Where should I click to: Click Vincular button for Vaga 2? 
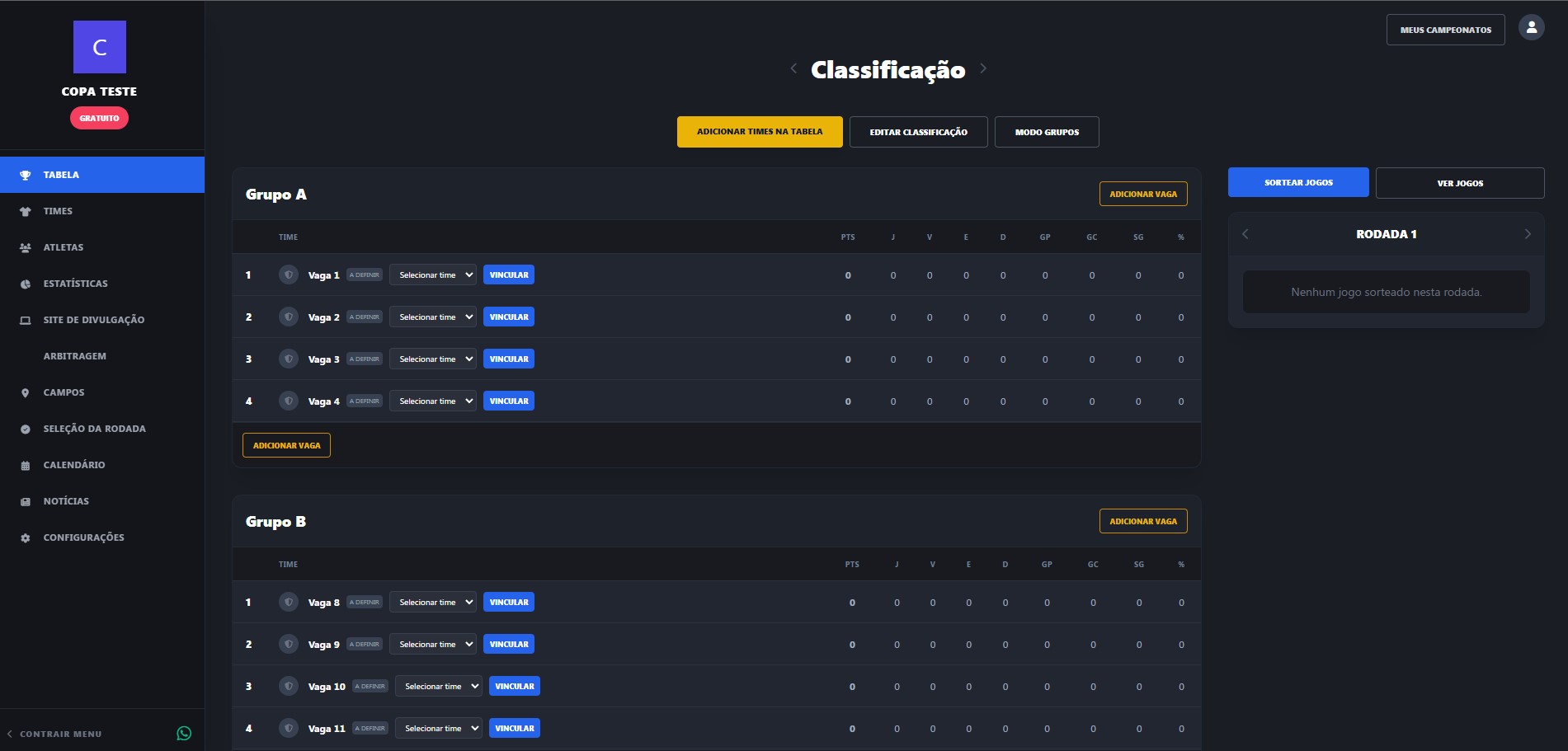click(509, 317)
